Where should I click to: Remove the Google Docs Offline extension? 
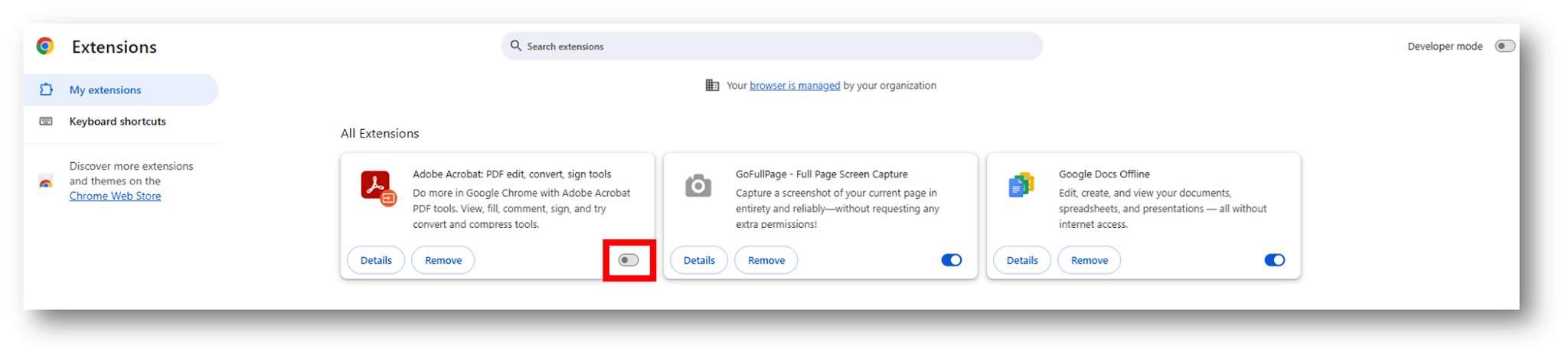click(1089, 260)
